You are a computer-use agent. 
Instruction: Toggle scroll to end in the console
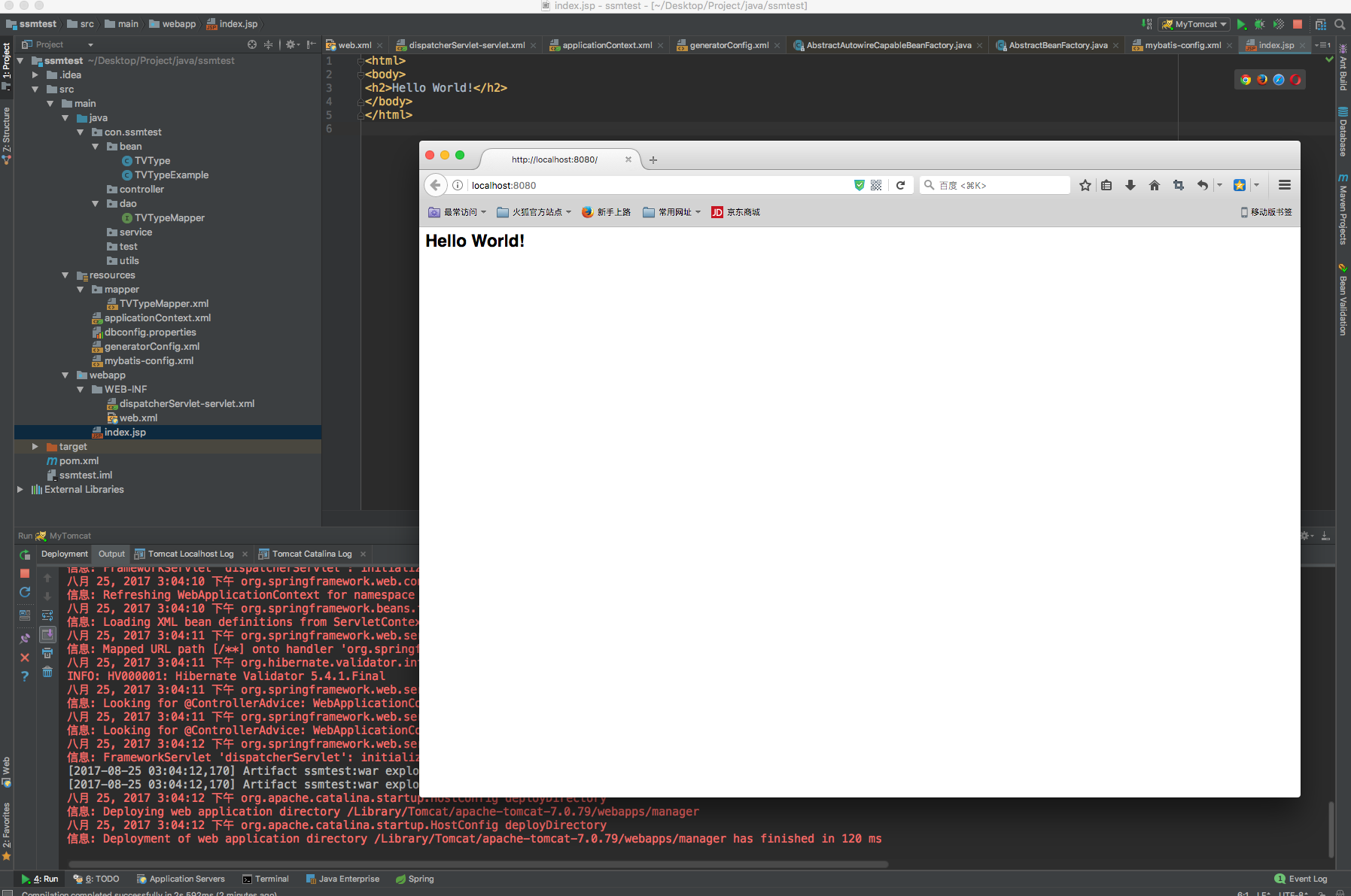coord(47,634)
